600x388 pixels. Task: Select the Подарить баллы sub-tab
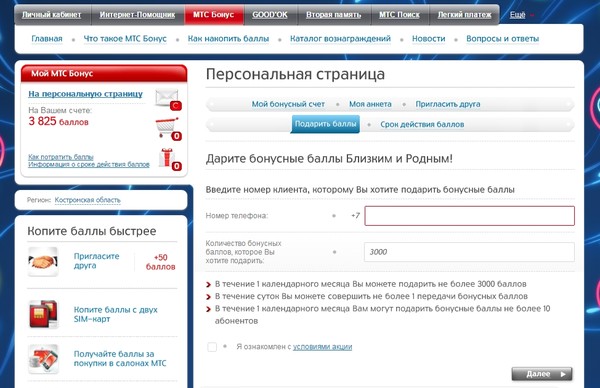pos(325,124)
